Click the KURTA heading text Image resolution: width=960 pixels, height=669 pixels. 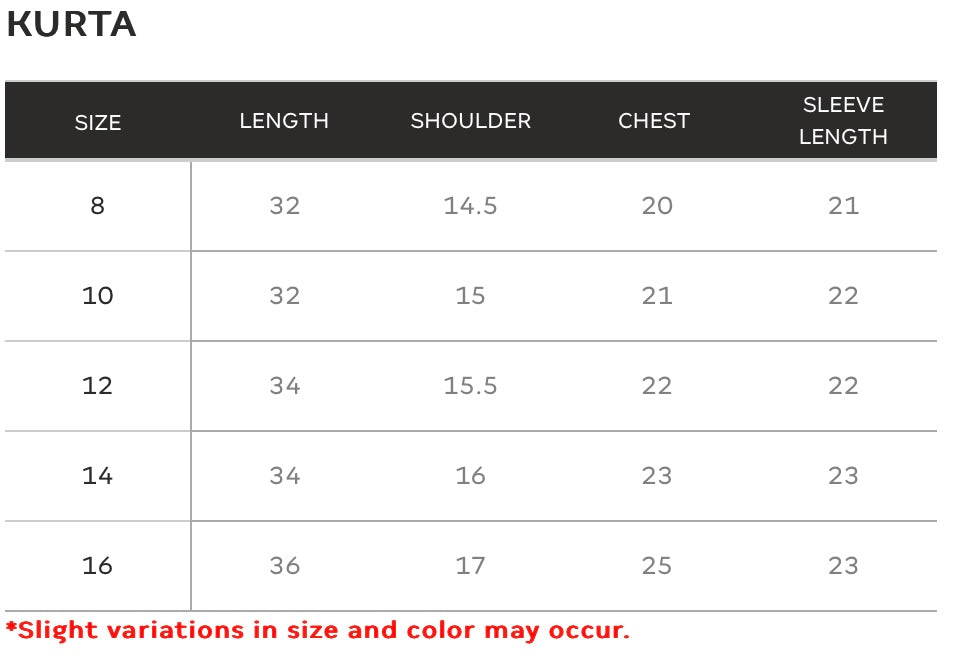click(71, 24)
